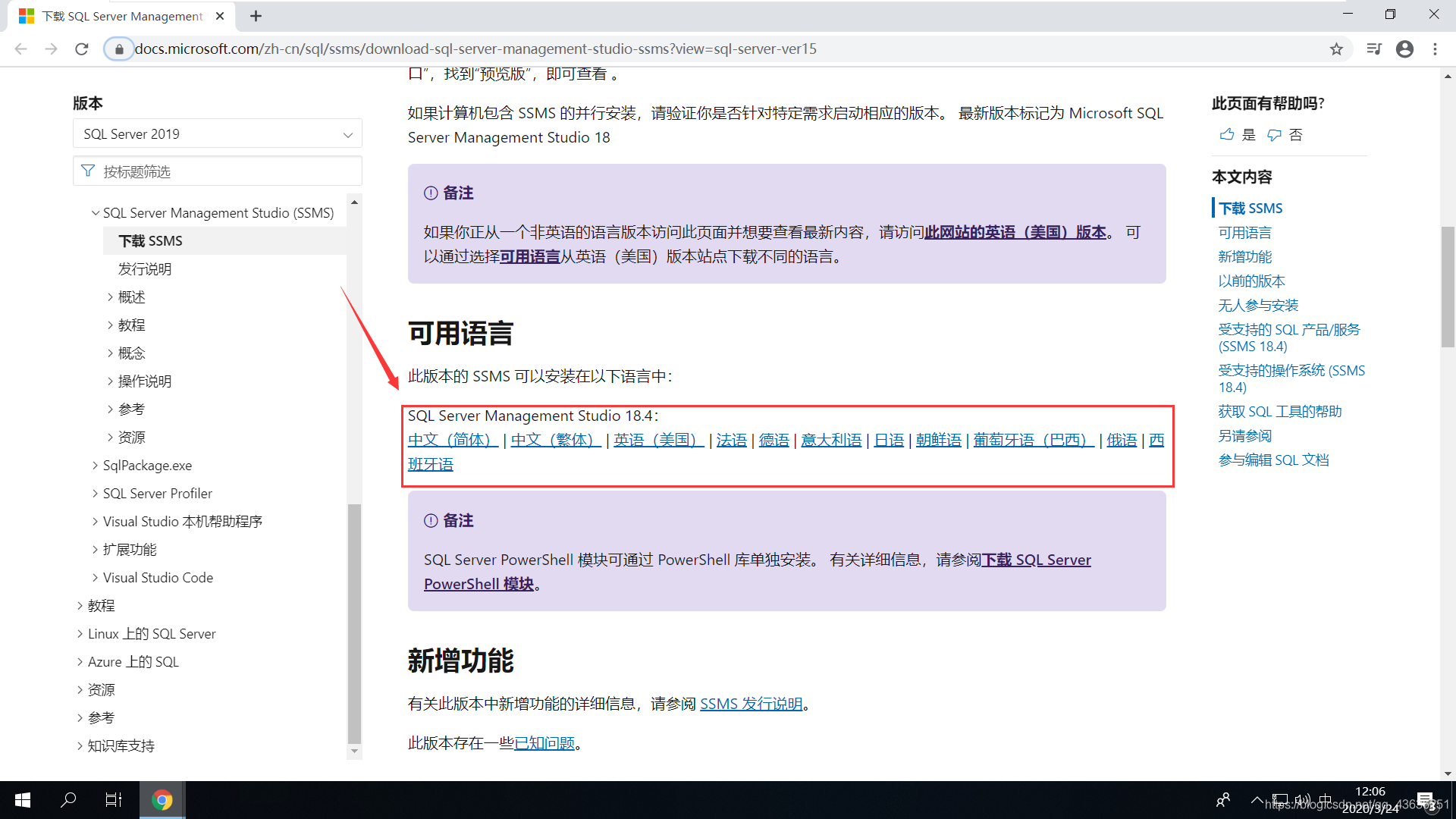
Task: Open SSMS 发行说明 link
Action: (751, 704)
